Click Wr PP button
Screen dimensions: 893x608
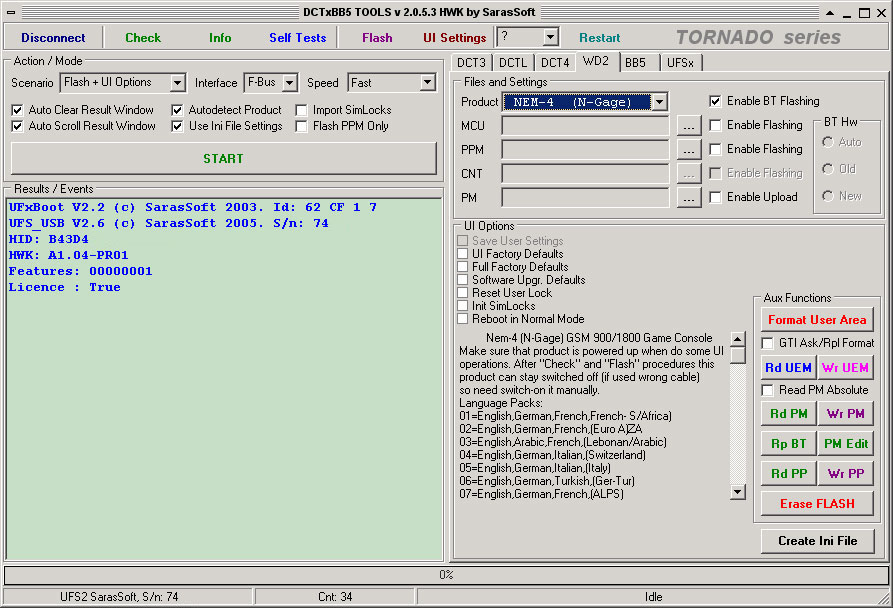[845, 474]
